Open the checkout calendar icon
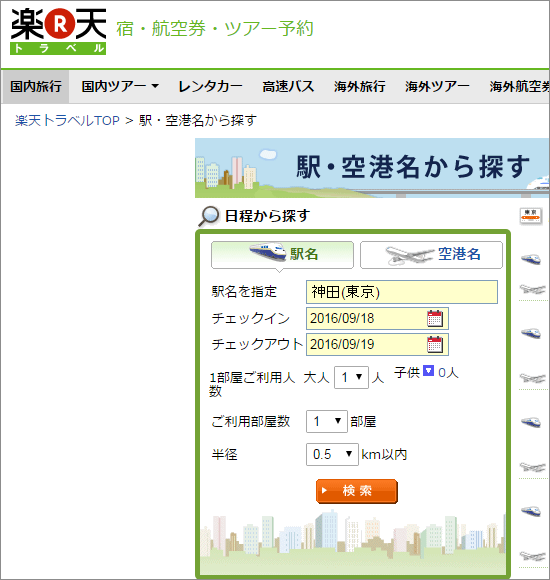 pyautogui.click(x=435, y=344)
